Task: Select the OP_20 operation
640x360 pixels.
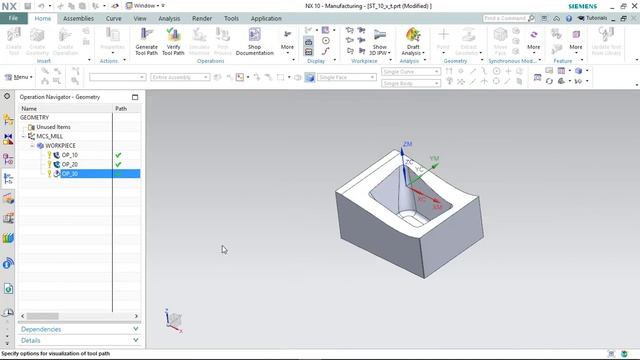Action: point(70,164)
